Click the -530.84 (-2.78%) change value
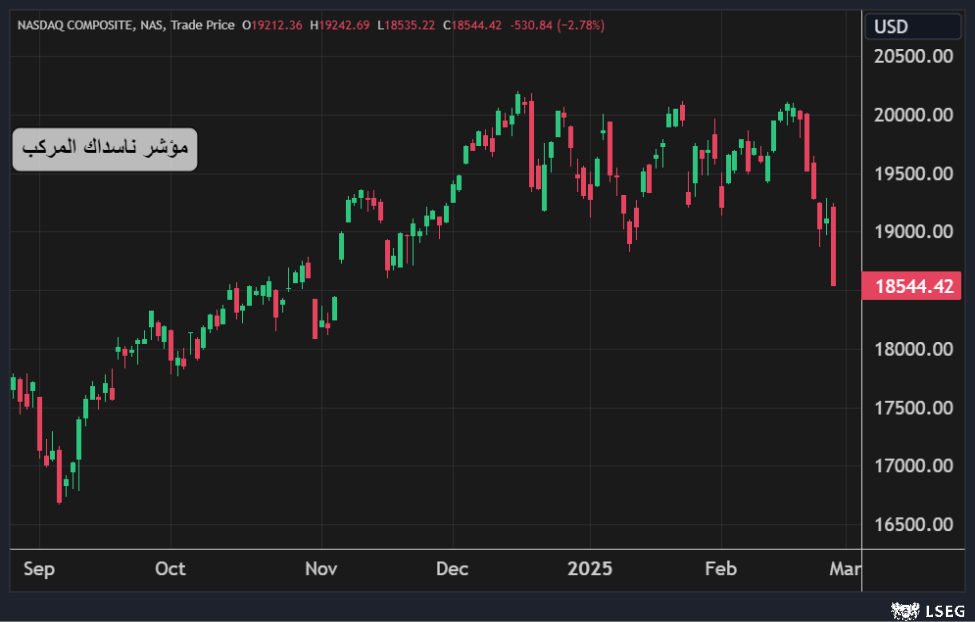 tap(557, 25)
